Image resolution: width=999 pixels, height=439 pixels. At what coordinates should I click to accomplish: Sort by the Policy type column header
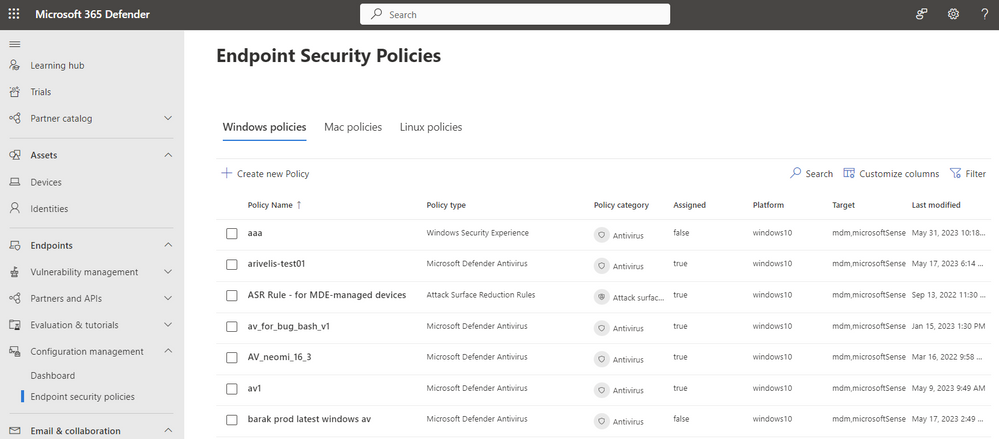pos(446,205)
